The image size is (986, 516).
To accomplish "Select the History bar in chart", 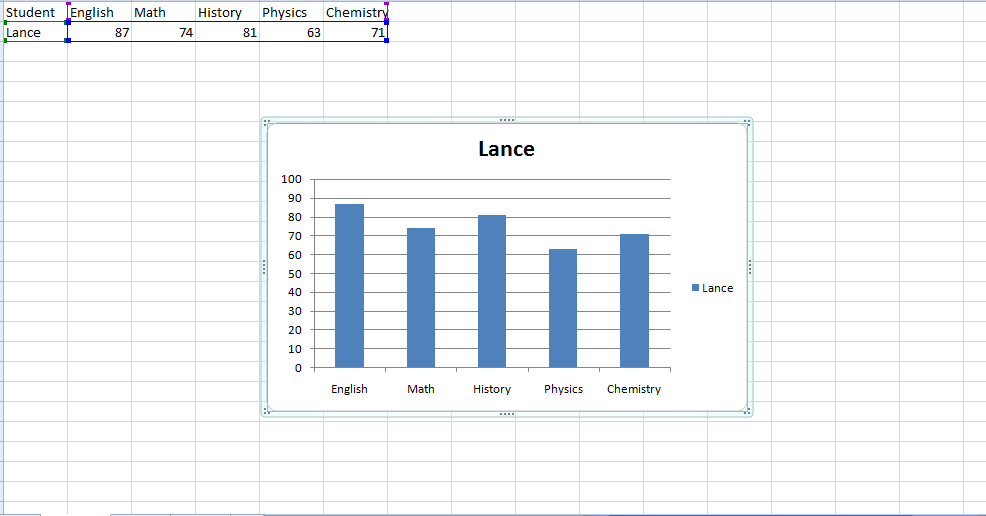I will tap(492, 292).
